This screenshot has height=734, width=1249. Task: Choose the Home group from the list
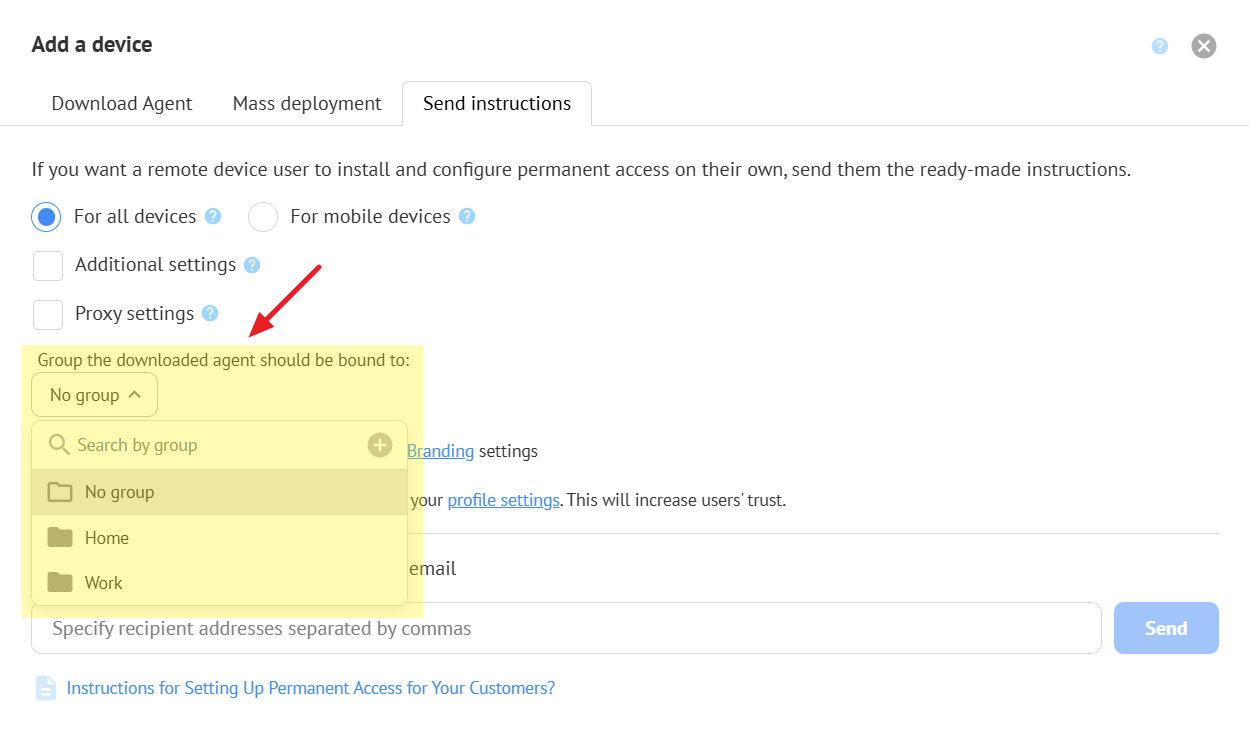107,538
